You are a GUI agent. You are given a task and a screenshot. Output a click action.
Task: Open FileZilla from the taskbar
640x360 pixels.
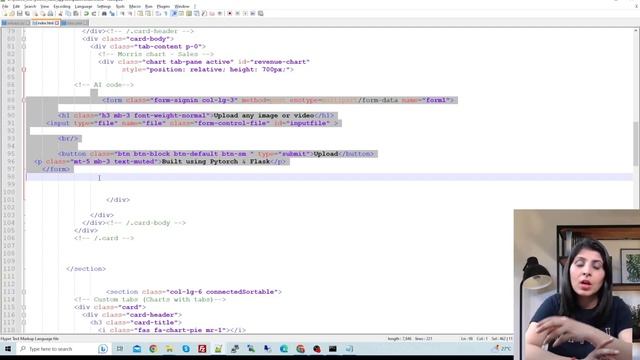click(202, 349)
